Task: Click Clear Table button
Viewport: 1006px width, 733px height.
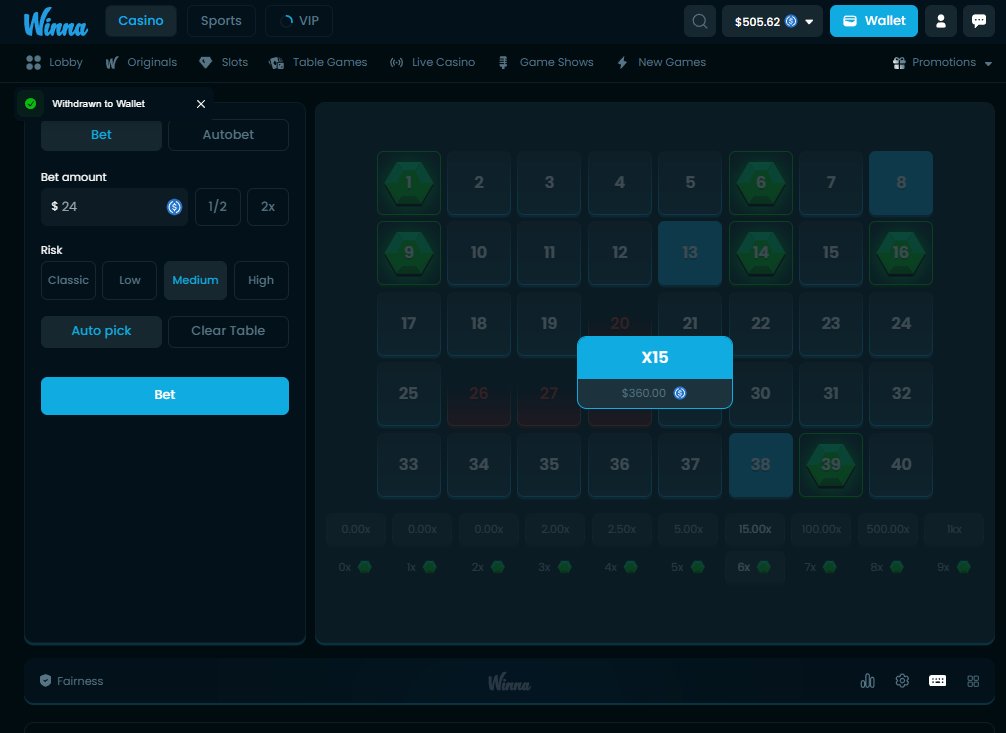Action: coord(228,331)
